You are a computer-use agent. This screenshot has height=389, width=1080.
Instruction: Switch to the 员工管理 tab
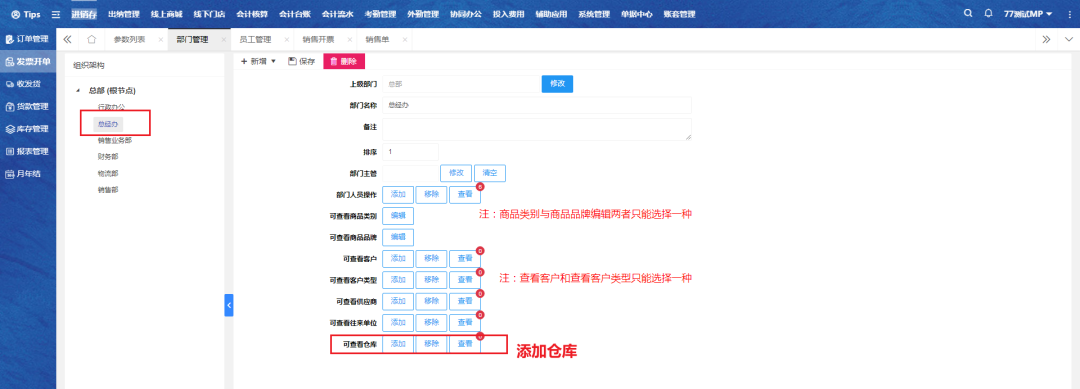(255, 40)
